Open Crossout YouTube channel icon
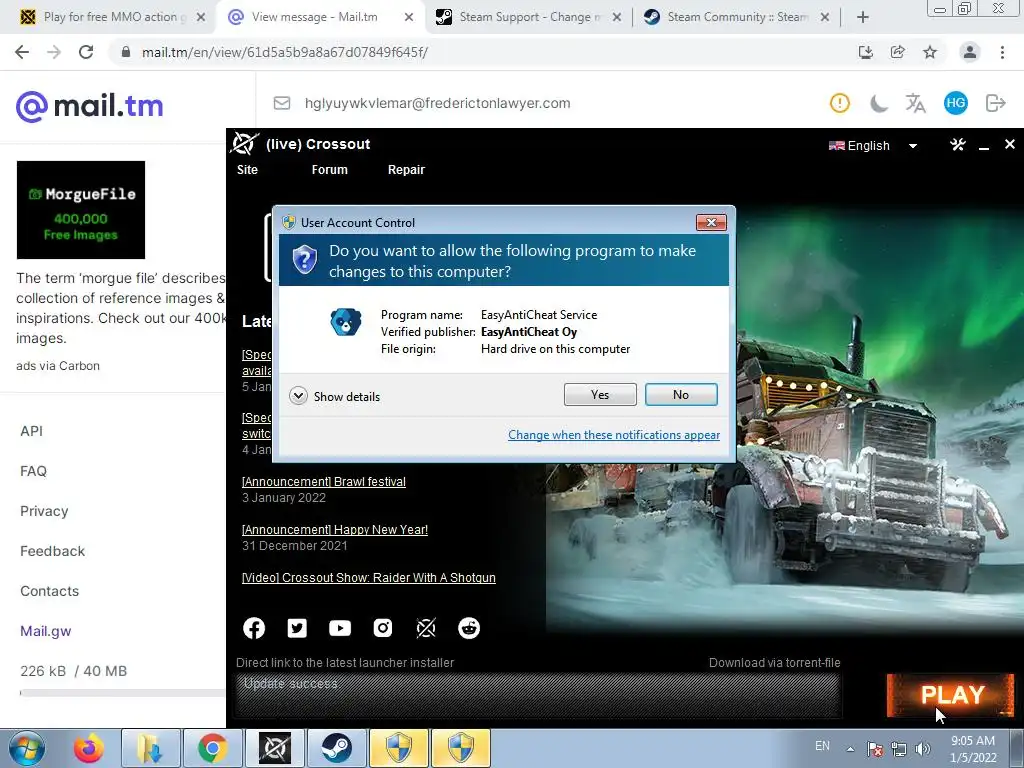Screen dimensions: 1024x768 tap(340, 628)
